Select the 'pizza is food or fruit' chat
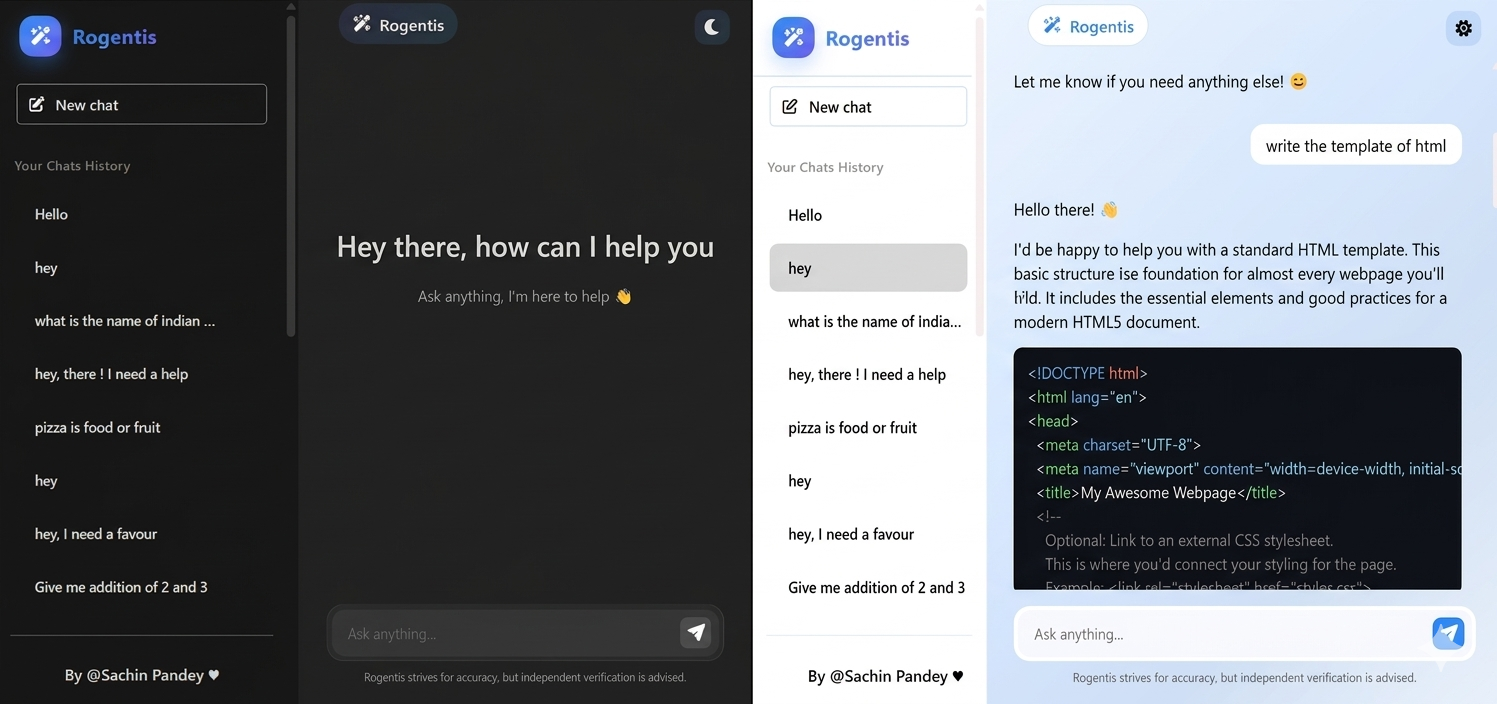Image resolution: width=1497 pixels, height=704 pixels. tap(96, 427)
